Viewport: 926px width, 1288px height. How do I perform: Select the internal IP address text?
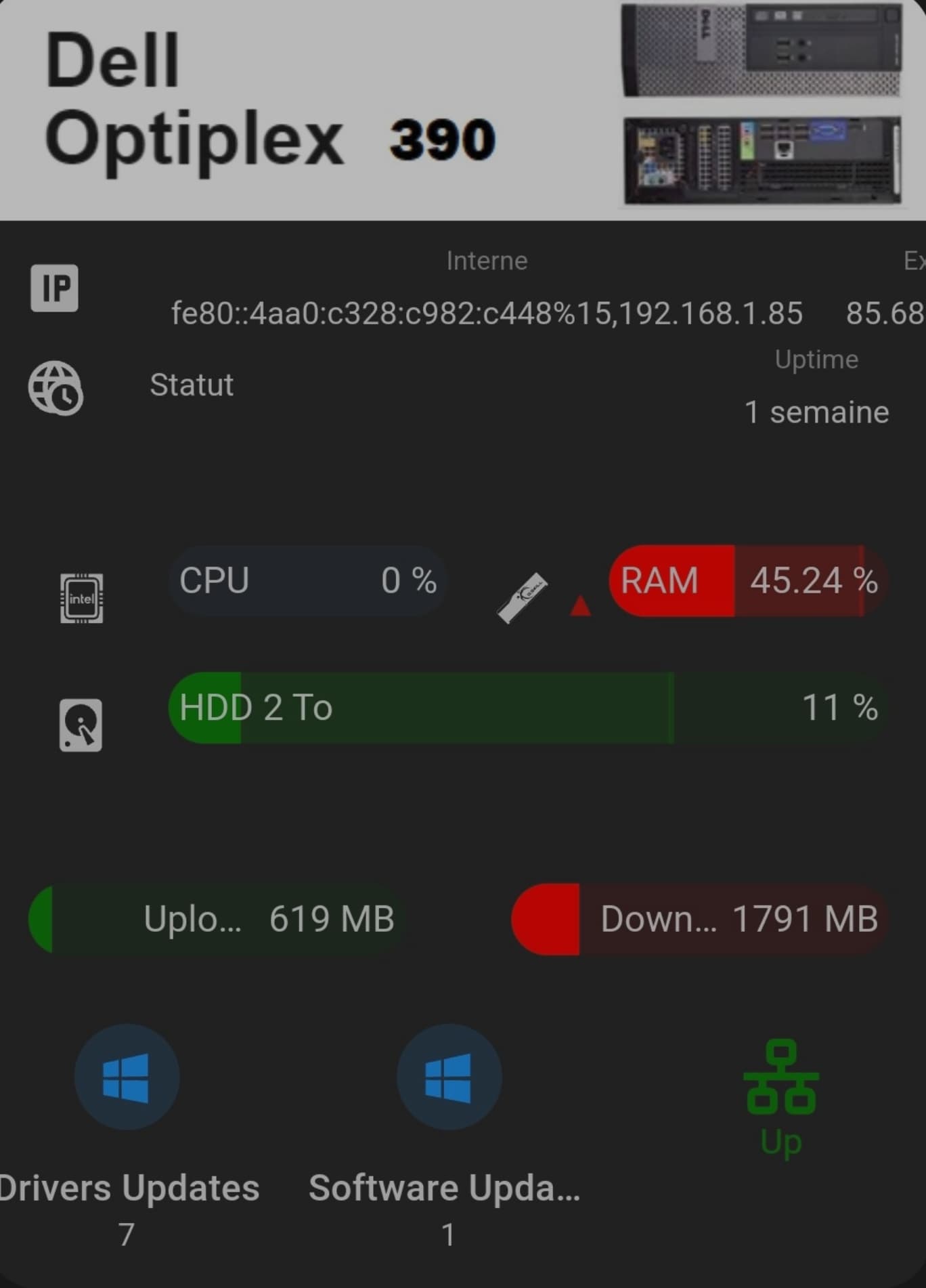tap(487, 314)
